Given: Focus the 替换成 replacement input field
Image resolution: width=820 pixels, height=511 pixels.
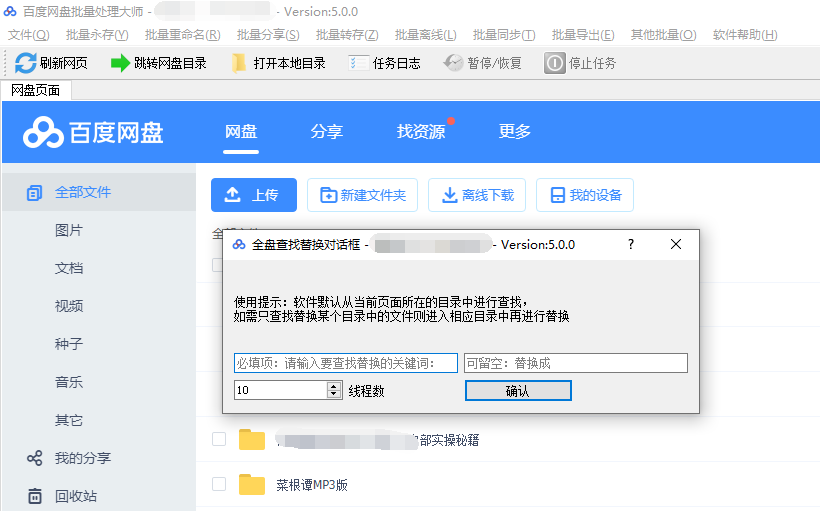Looking at the screenshot, I should click(576, 363).
